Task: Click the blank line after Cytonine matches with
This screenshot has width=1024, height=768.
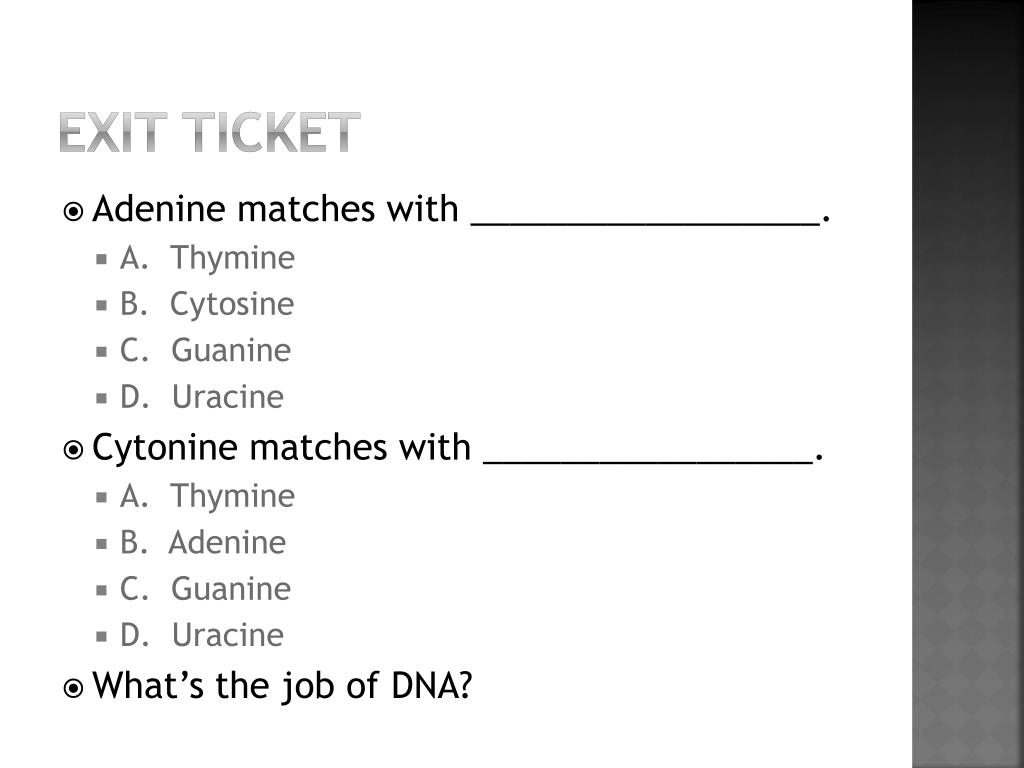Action: [x=648, y=458]
